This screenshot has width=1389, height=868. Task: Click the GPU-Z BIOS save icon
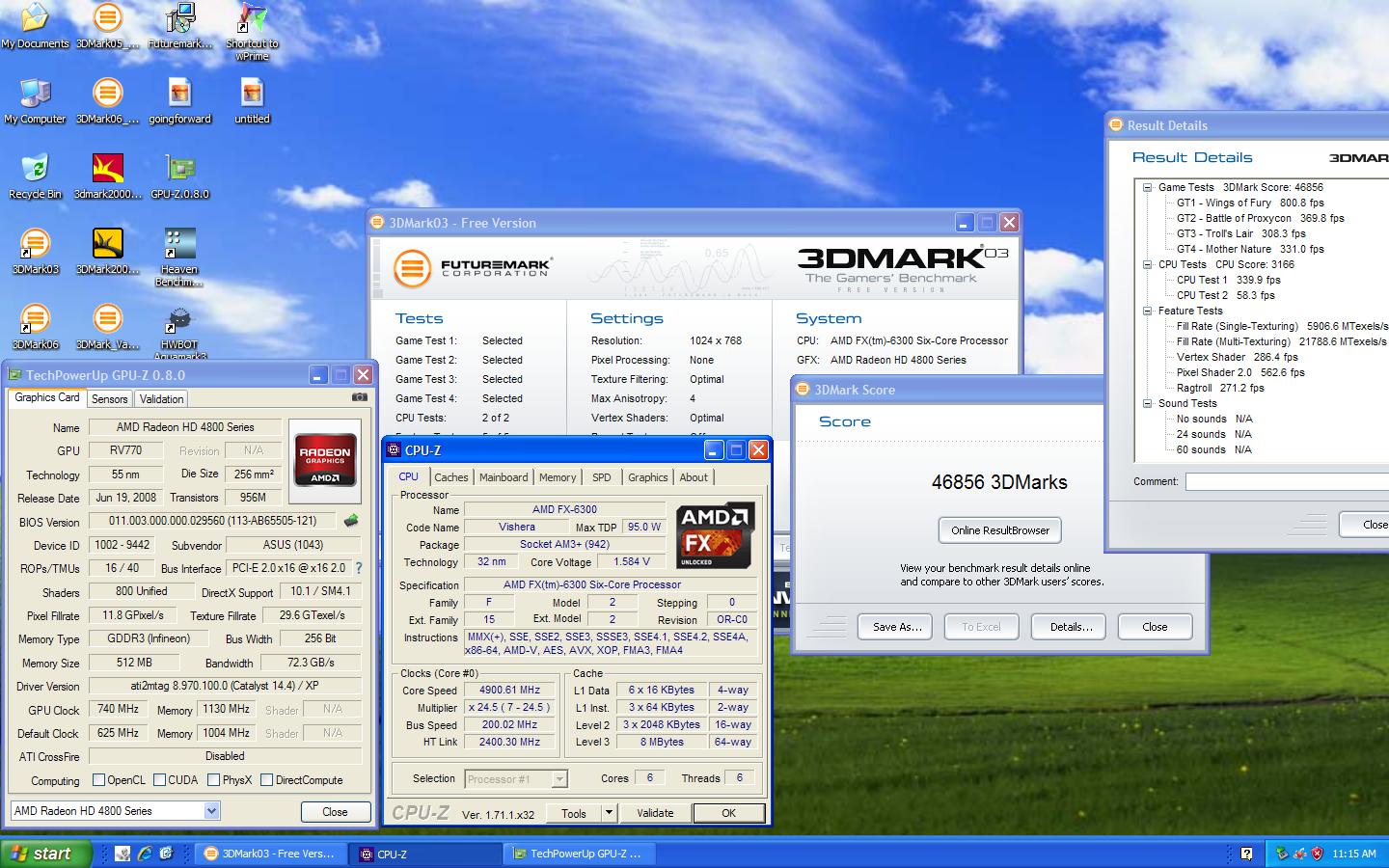[351, 521]
